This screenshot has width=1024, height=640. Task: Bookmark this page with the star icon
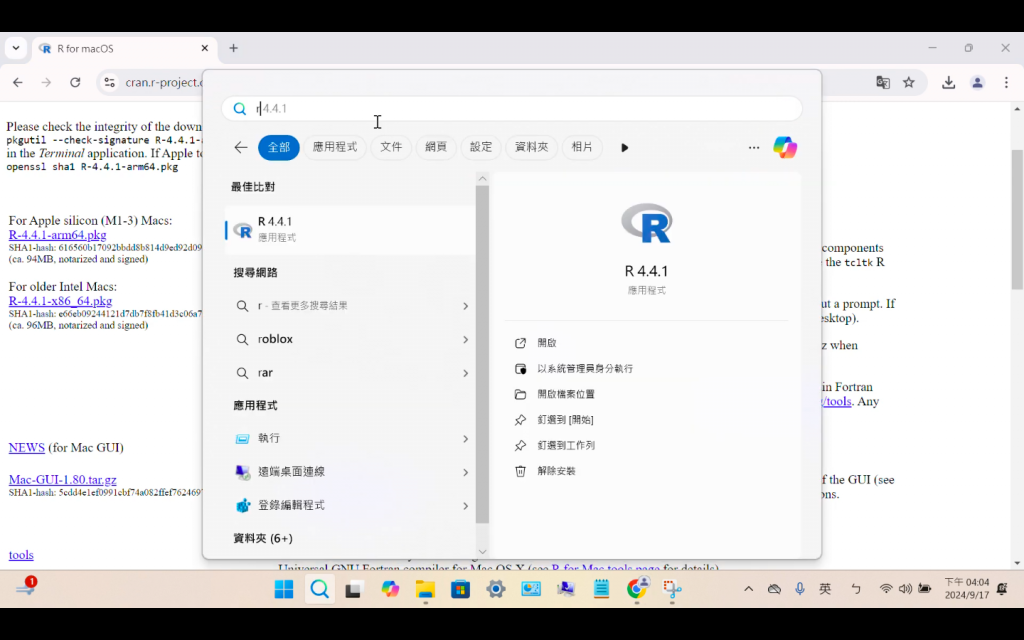pyautogui.click(x=908, y=82)
